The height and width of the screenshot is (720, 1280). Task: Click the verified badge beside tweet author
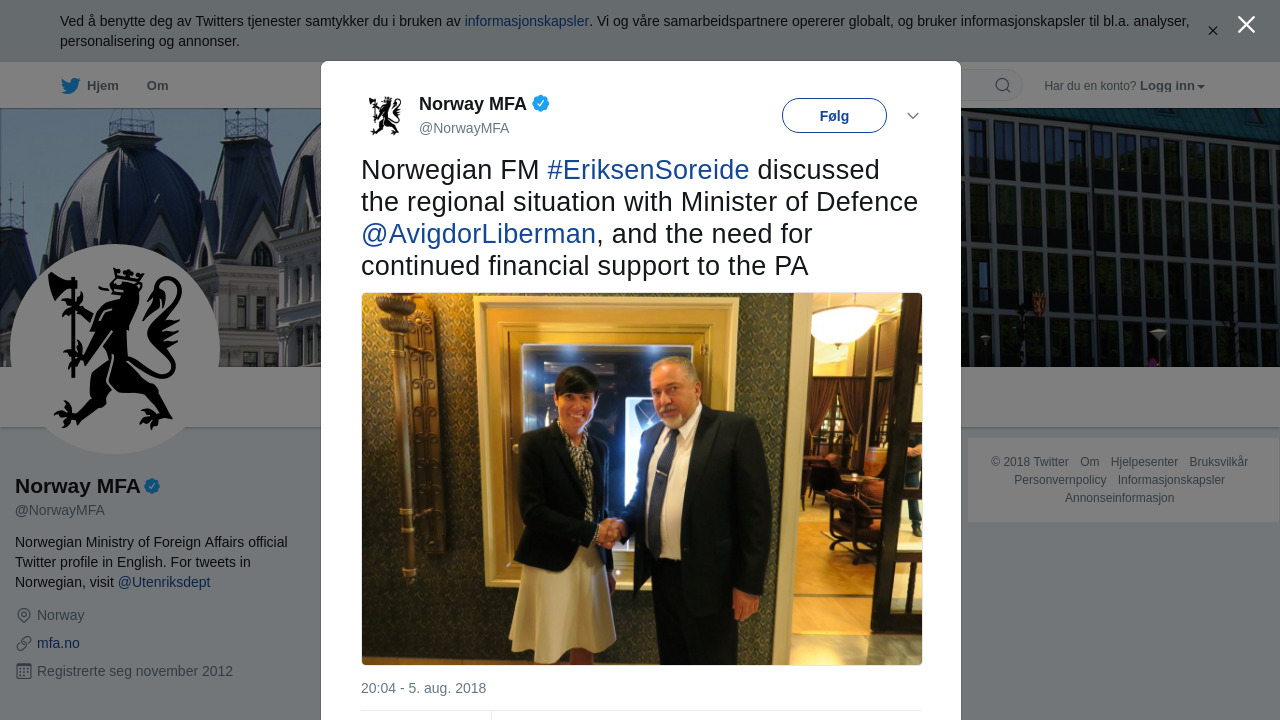coord(541,103)
